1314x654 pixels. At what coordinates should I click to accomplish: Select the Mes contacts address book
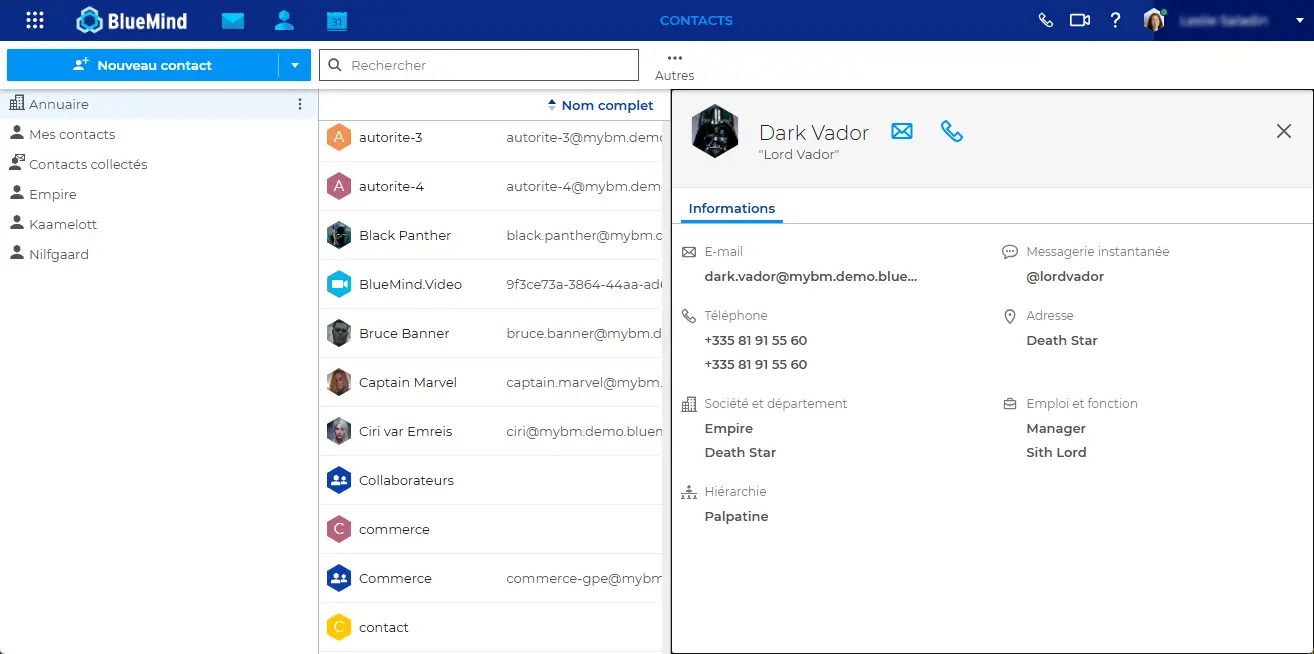coord(72,134)
